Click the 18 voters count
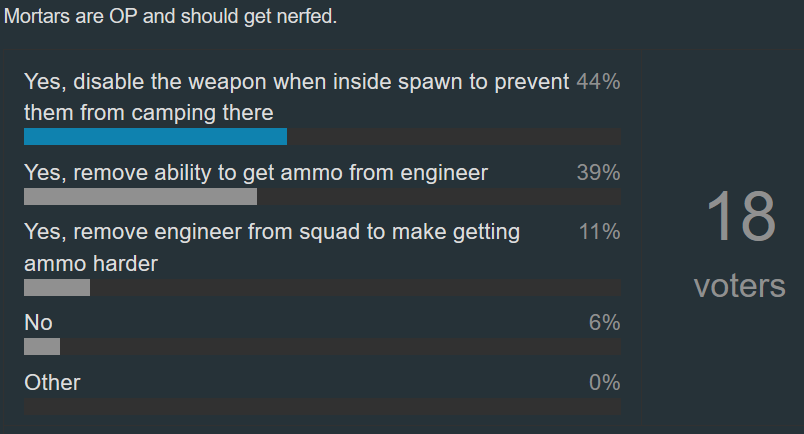The image size is (804, 434). click(x=740, y=216)
